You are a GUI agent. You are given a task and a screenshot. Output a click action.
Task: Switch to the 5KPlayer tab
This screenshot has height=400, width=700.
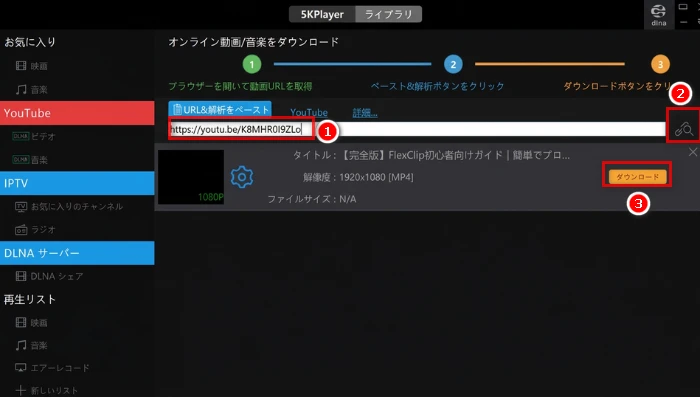pos(322,14)
